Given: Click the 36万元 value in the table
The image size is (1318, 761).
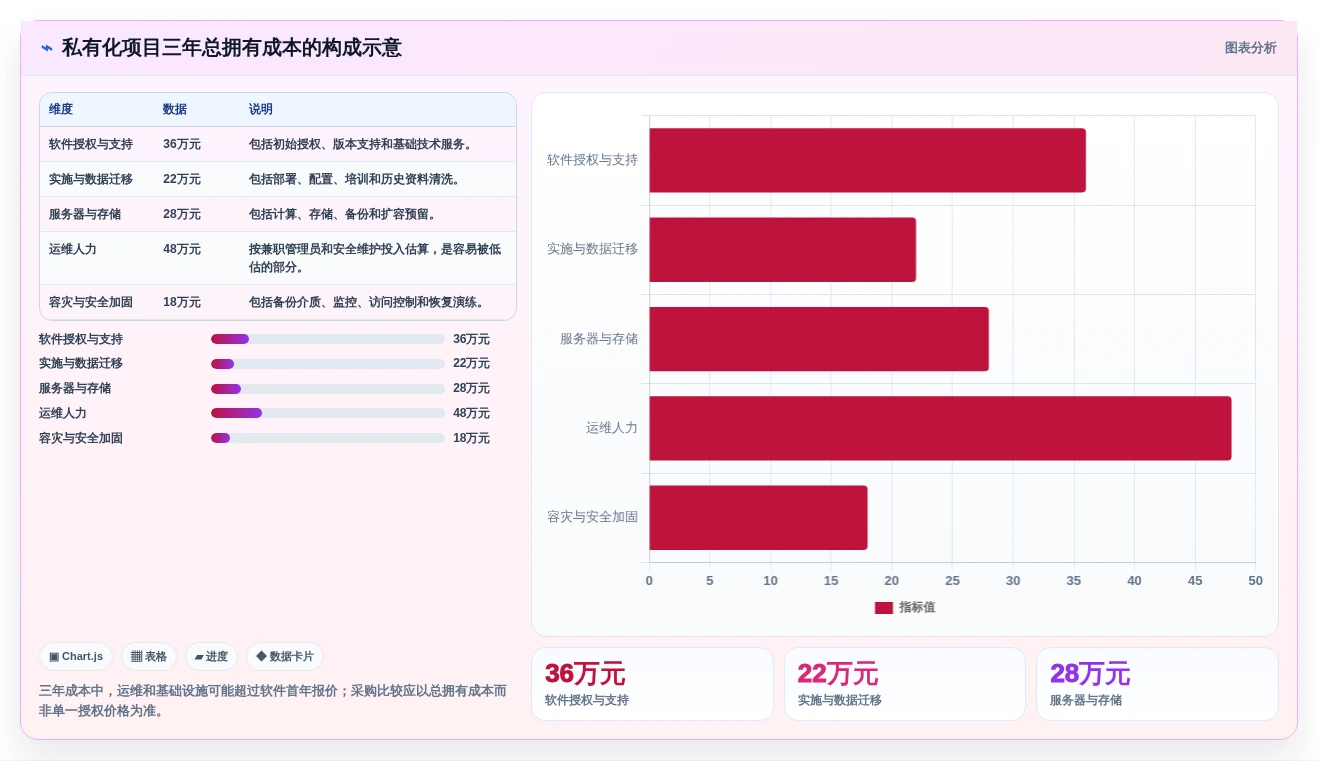Looking at the screenshot, I should point(182,144).
